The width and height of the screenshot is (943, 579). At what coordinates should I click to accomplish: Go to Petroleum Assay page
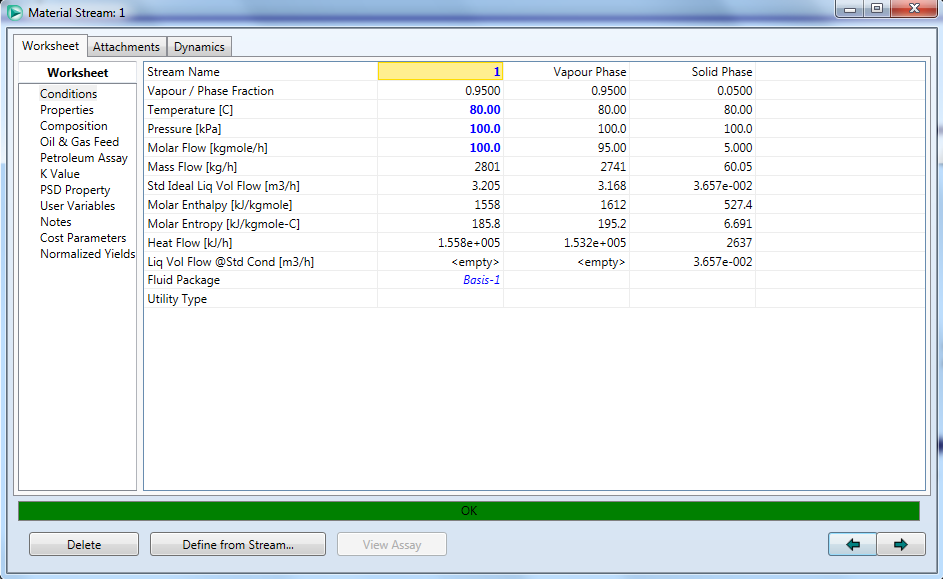(x=84, y=158)
